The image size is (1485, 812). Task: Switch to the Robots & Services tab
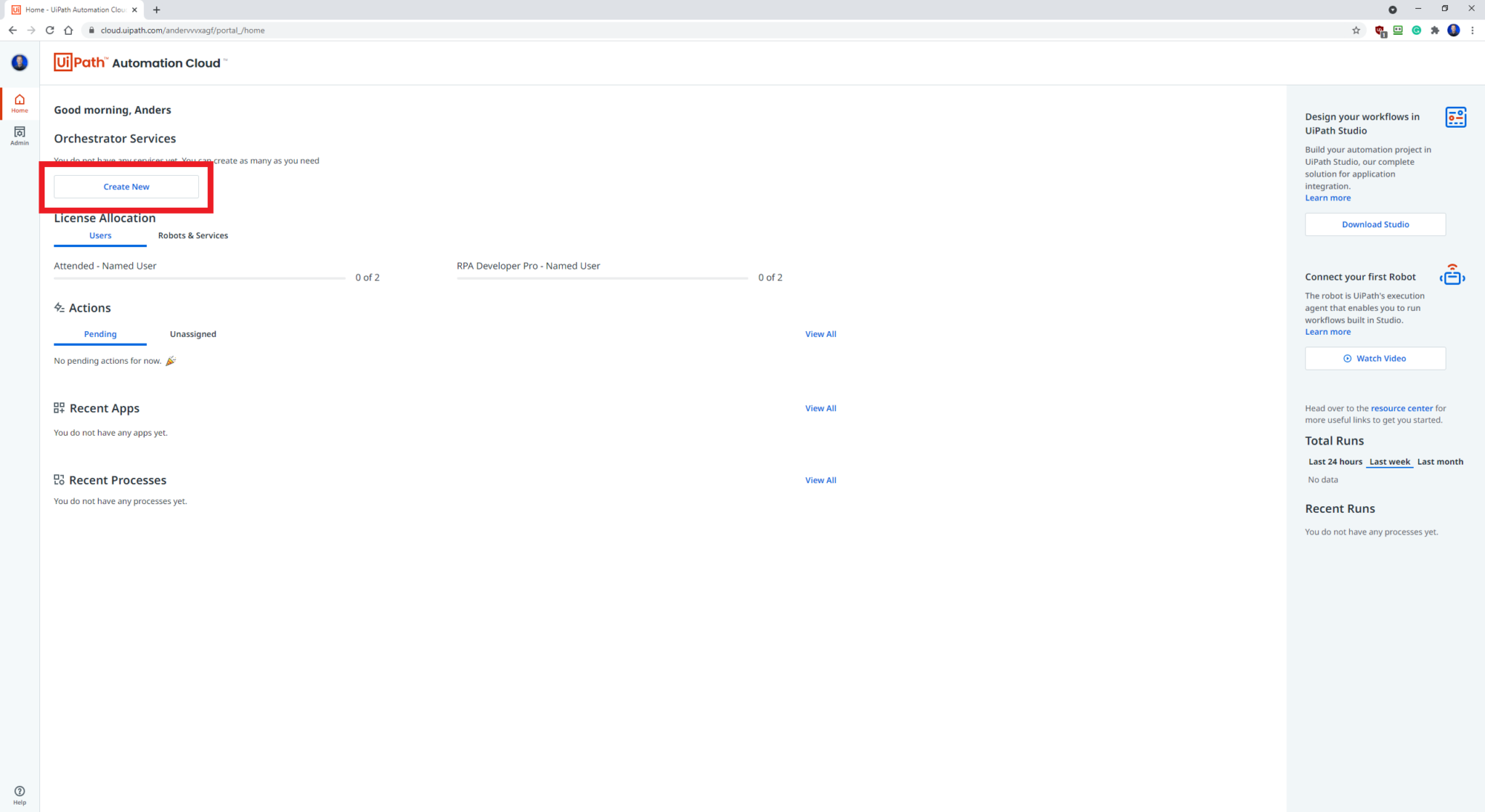(x=193, y=236)
